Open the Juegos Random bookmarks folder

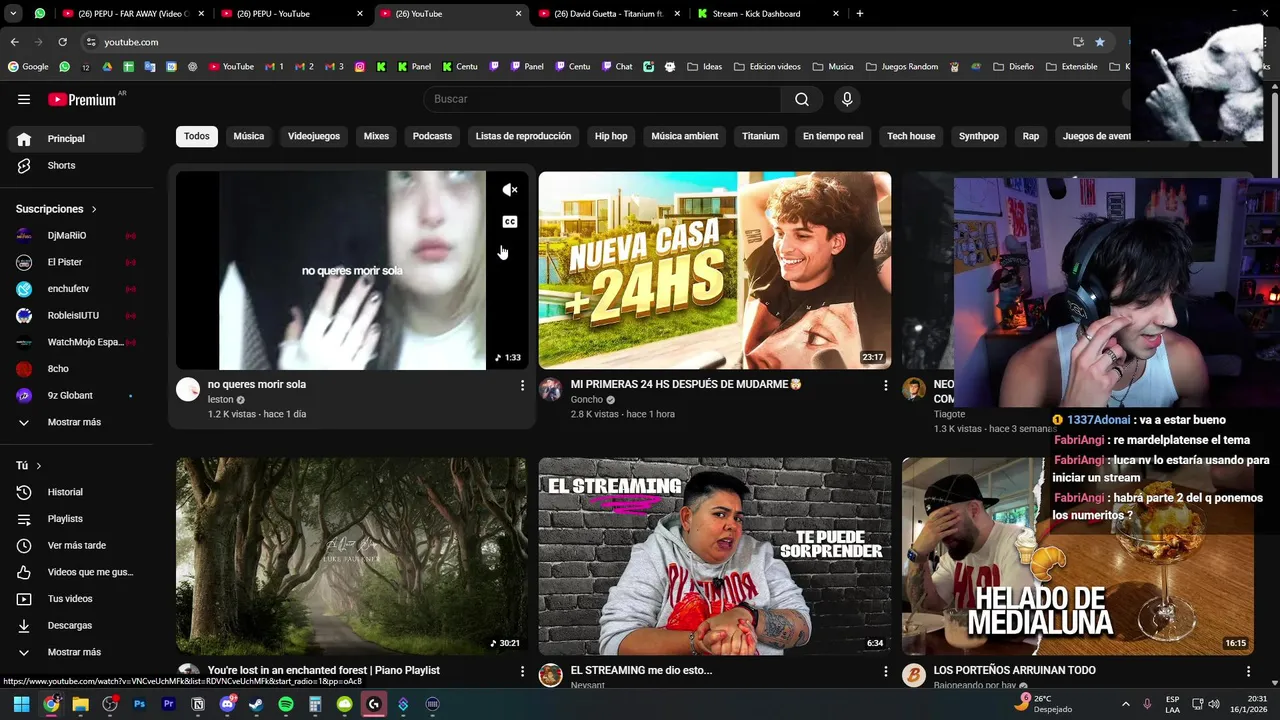point(901,67)
